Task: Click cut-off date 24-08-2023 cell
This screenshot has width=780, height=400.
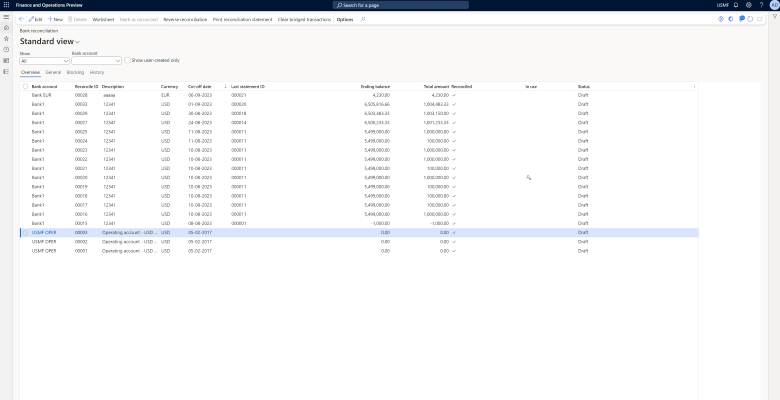Action: 199,123
